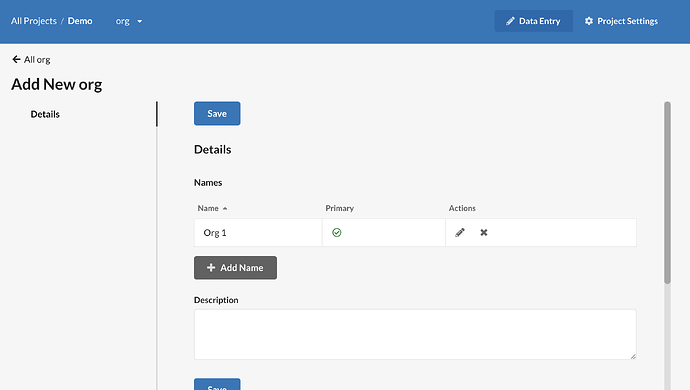Click the plus icon on Add Name
Viewport: 690px width, 390px height.
click(211, 268)
